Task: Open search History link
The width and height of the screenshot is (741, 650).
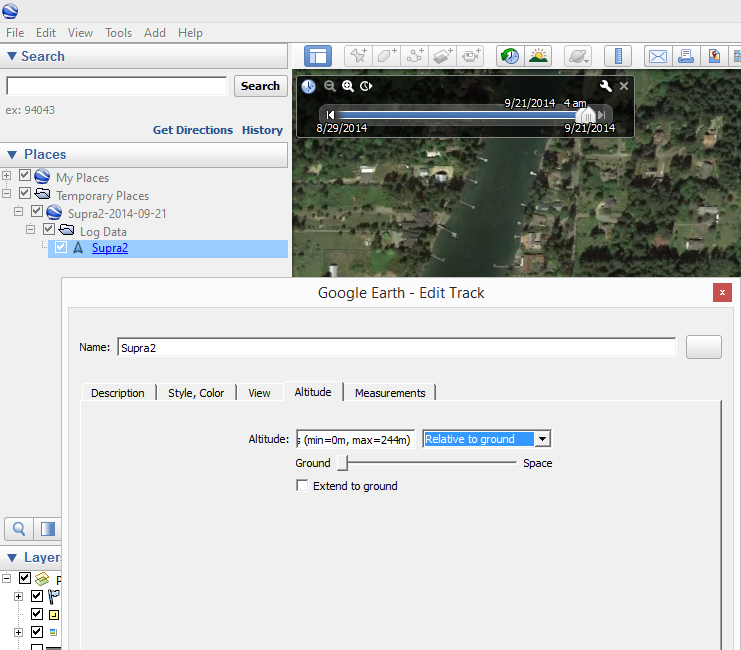Action: coord(262,130)
